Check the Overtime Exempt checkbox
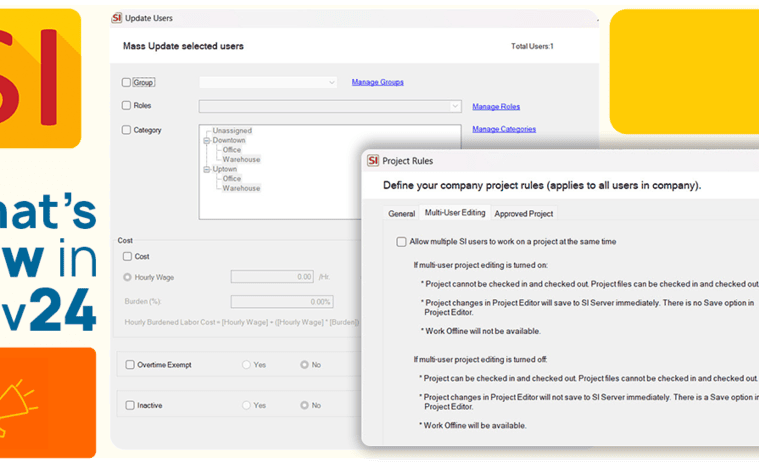The width and height of the screenshot is (759, 463). [130, 365]
